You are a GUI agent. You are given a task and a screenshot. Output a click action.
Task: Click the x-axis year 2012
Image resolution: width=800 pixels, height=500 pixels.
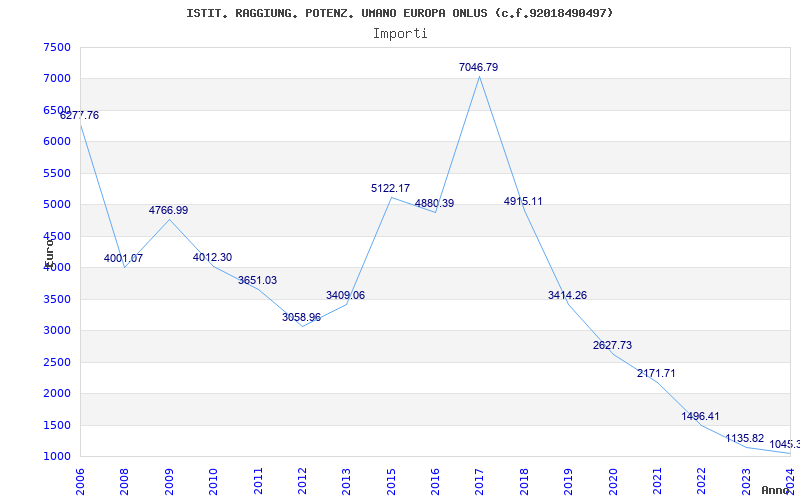pyautogui.click(x=302, y=481)
